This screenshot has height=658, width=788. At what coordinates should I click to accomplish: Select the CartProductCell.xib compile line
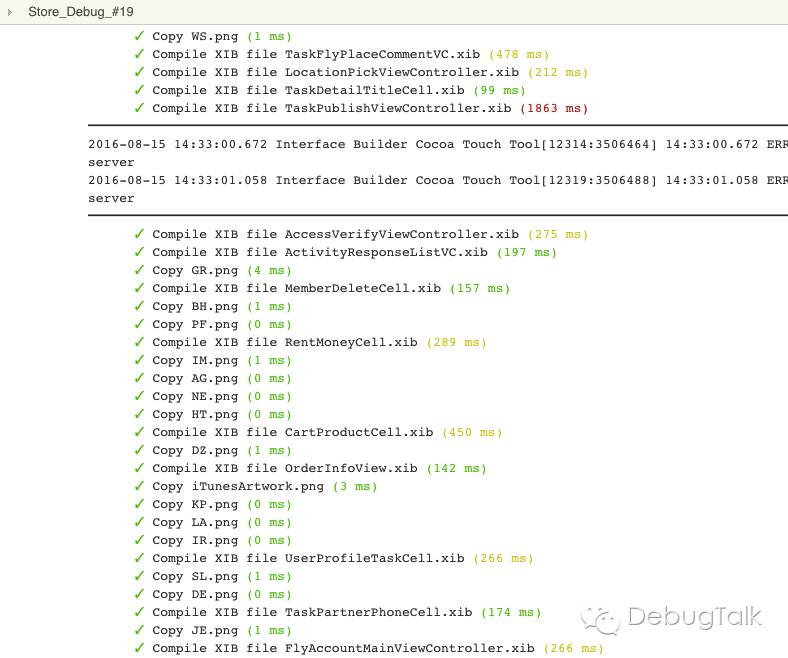pyautogui.click(x=318, y=432)
